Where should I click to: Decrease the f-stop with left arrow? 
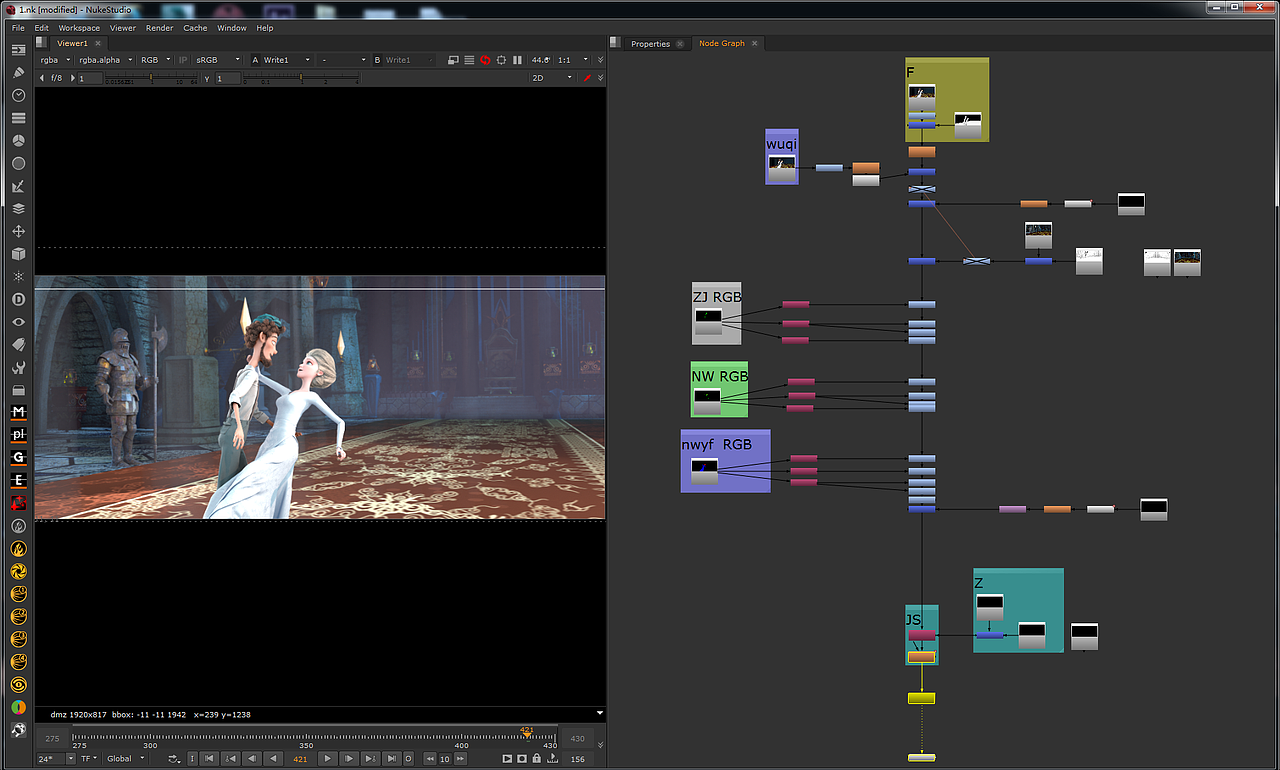coord(42,77)
